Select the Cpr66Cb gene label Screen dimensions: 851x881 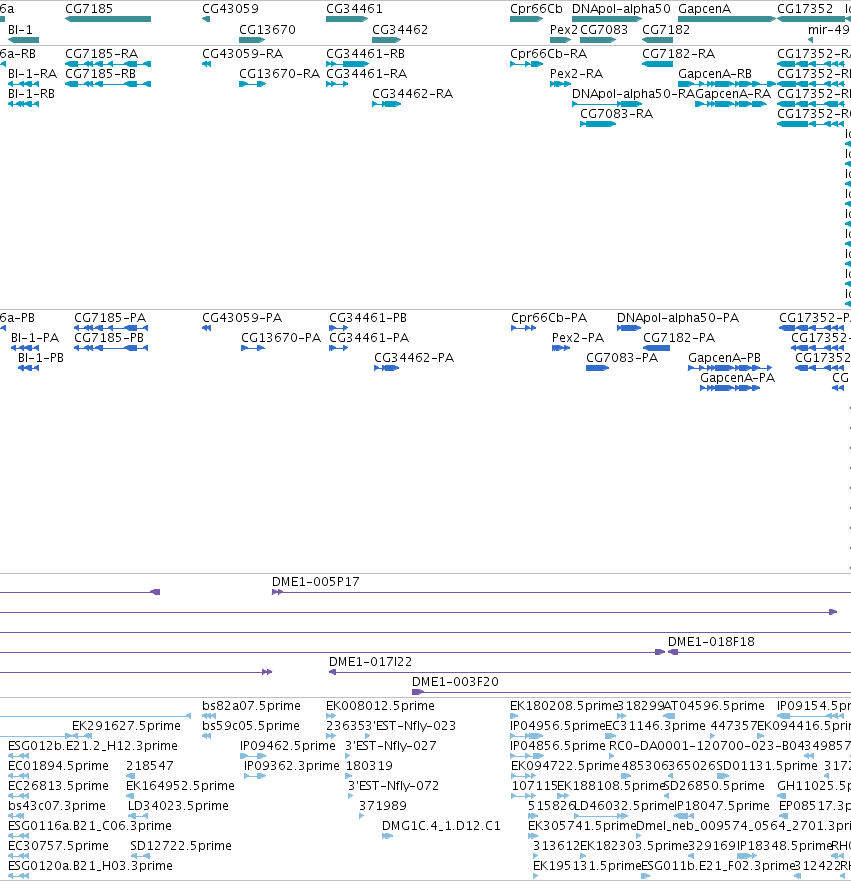(x=536, y=9)
